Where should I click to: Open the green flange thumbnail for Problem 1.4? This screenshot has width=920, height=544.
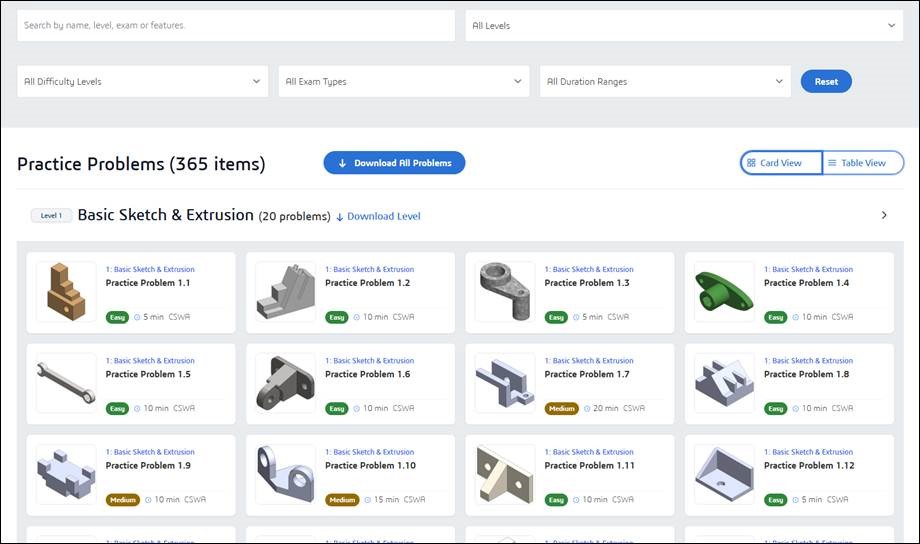click(724, 291)
